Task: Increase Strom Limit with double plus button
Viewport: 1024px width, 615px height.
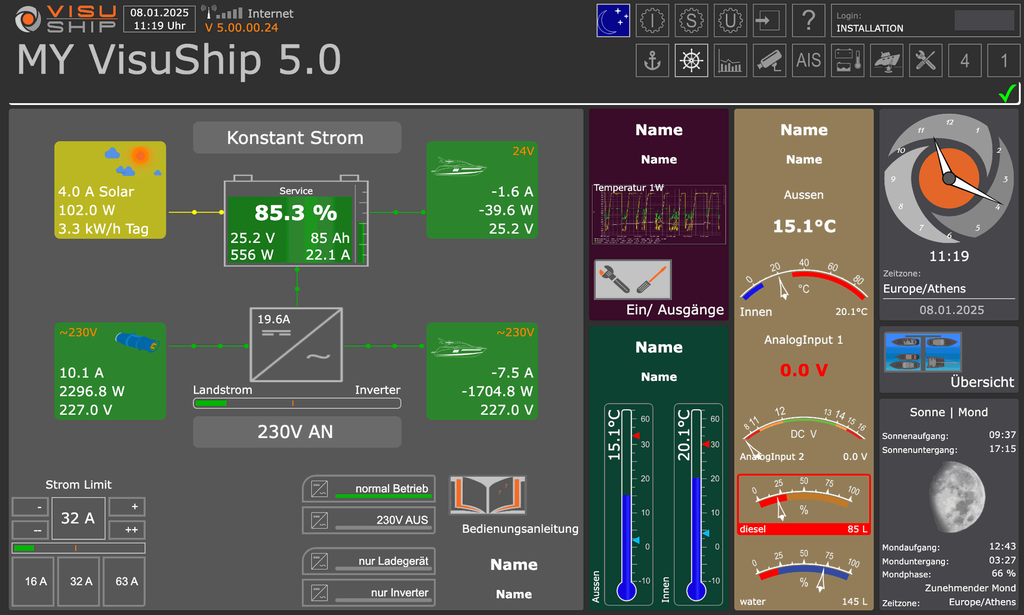Action: pos(127,529)
